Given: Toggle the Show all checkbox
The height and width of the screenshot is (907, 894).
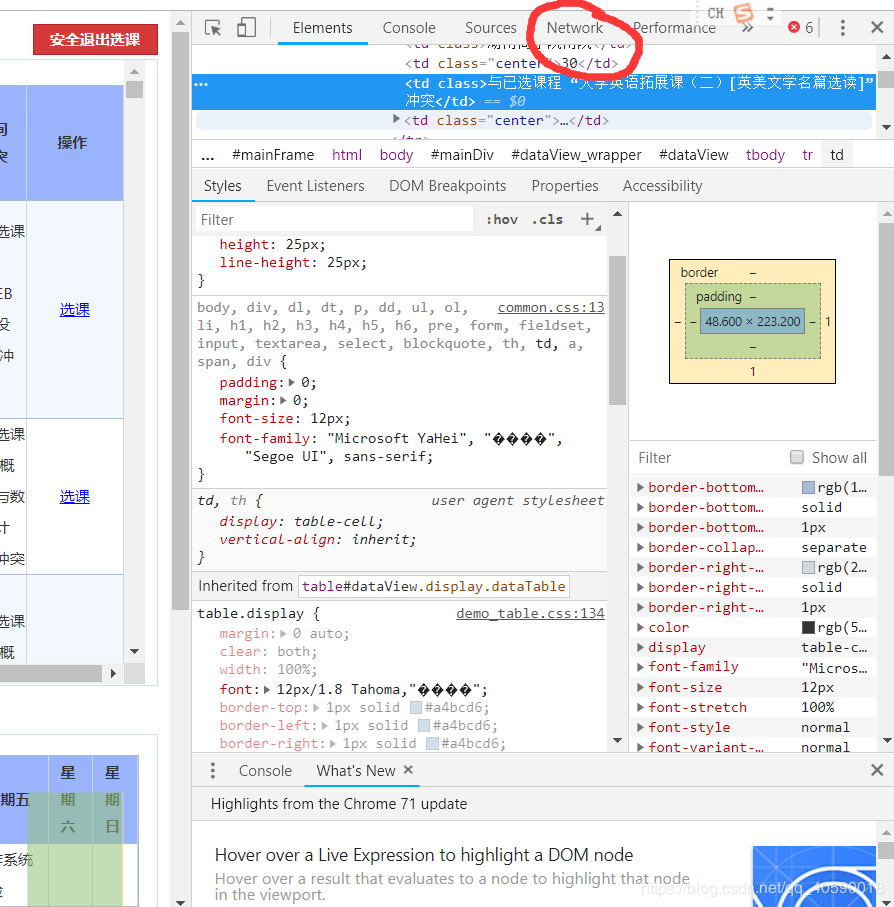Looking at the screenshot, I should click(797, 458).
